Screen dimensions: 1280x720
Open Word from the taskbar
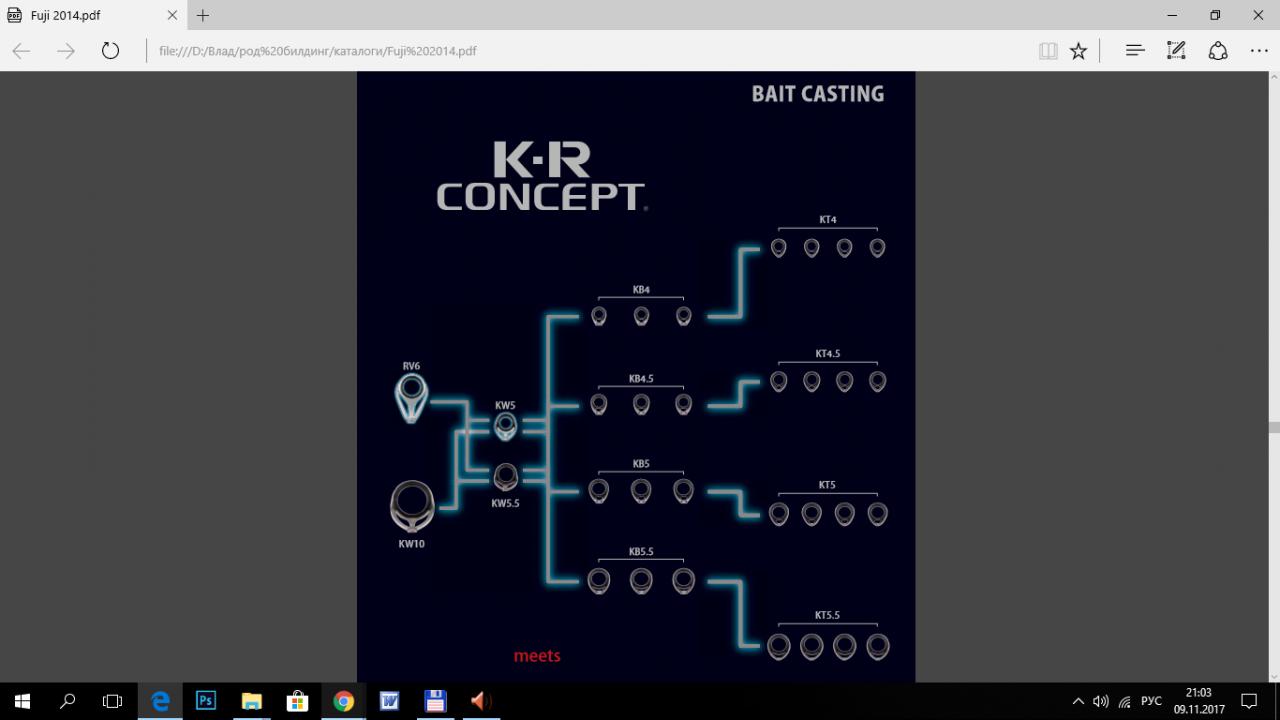point(389,701)
